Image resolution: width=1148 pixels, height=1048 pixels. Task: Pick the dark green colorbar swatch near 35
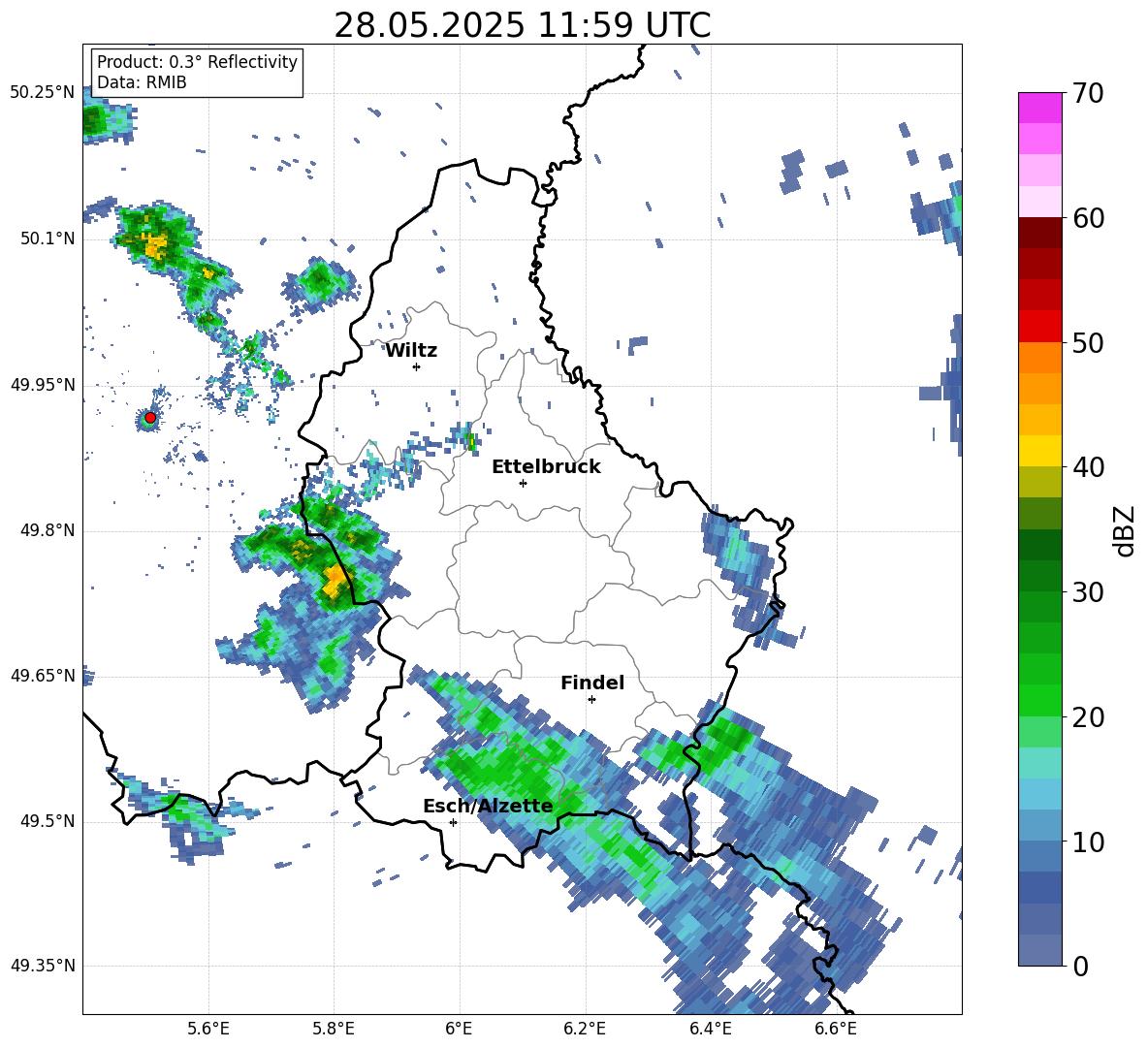pyautogui.click(x=1039, y=545)
